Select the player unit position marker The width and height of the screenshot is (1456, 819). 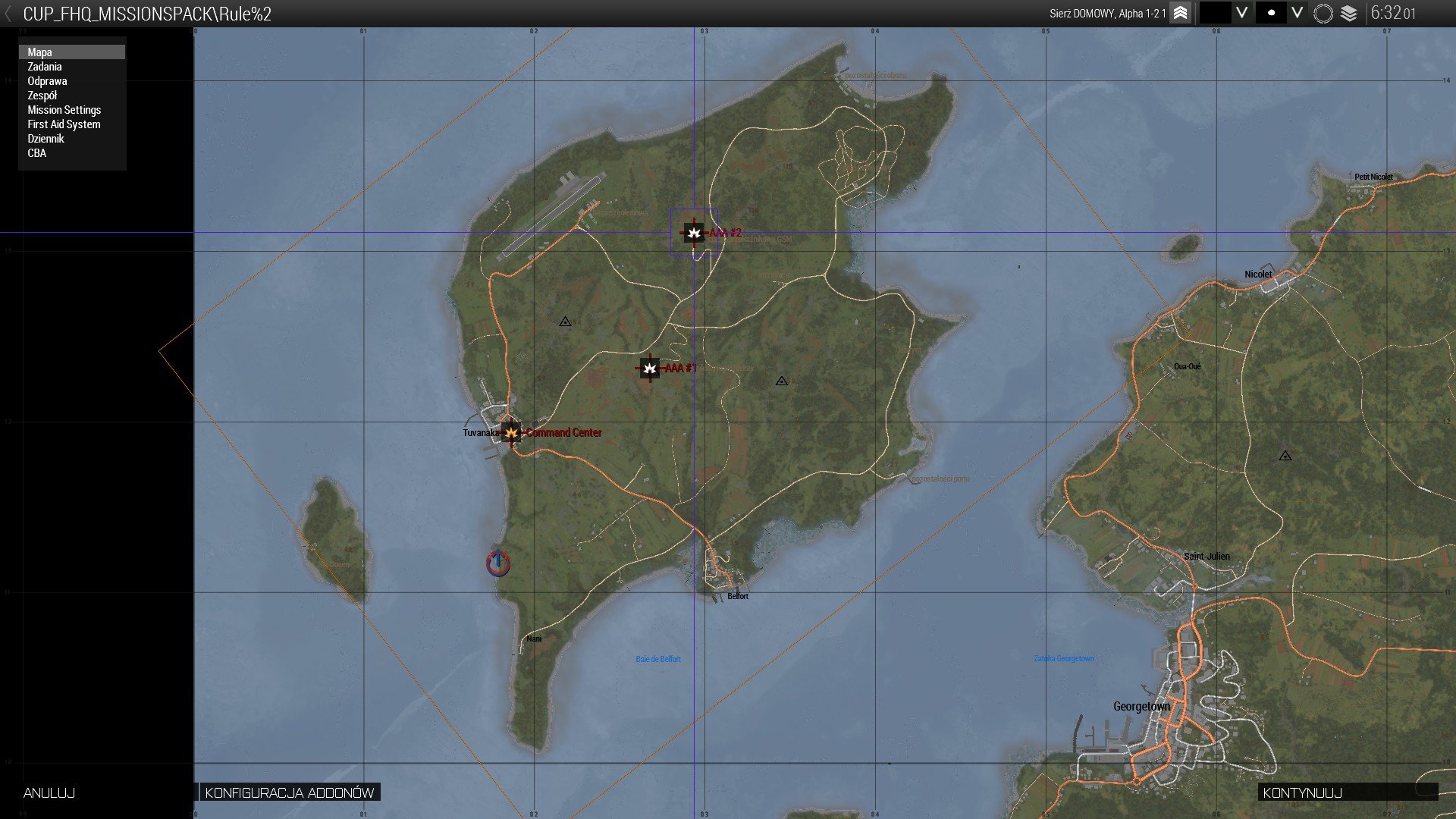(497, 563)
